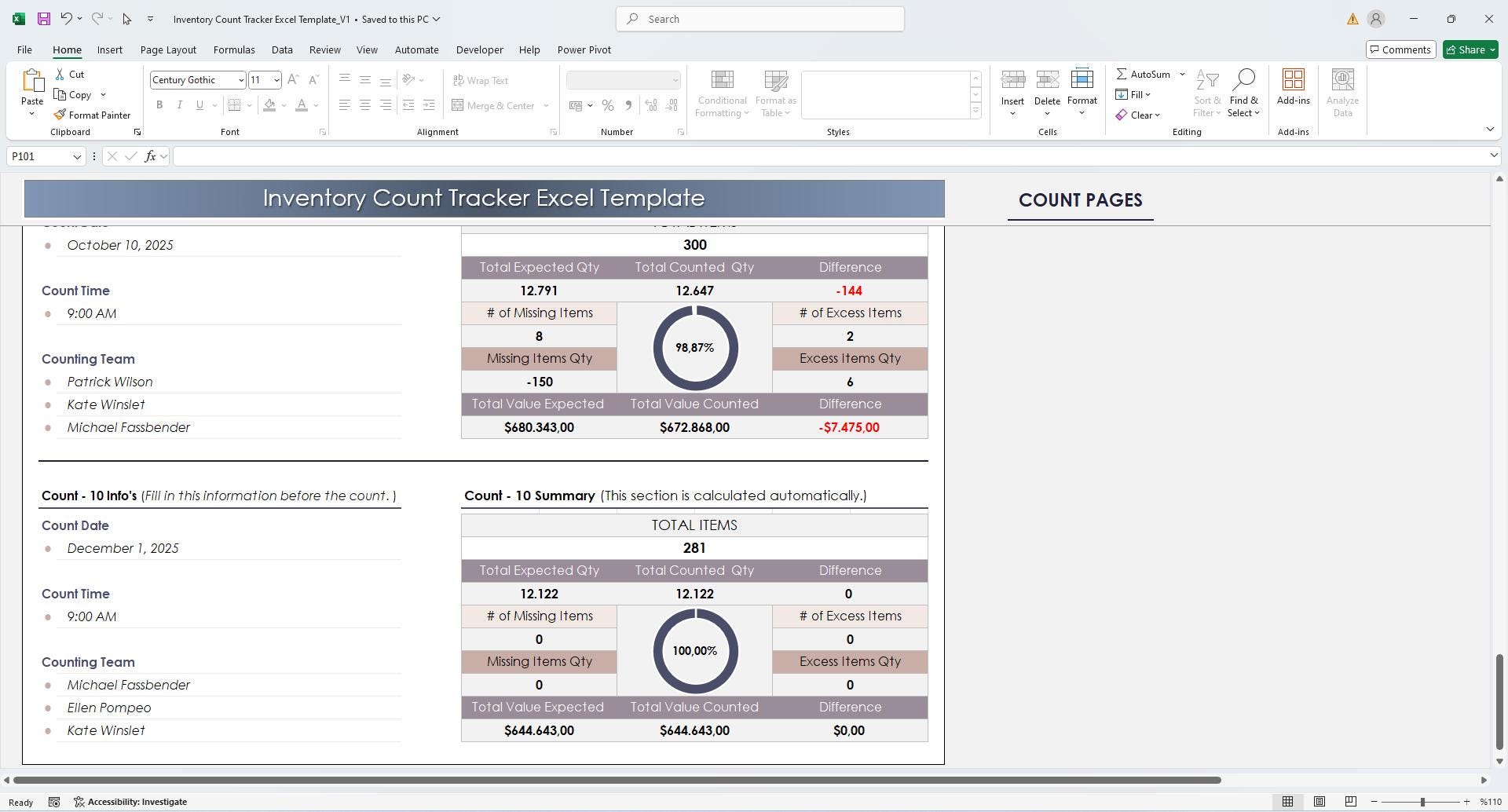The image size is (1508, 812).
Task: Click the zoom slider handle
Action: click(1422, 802)
